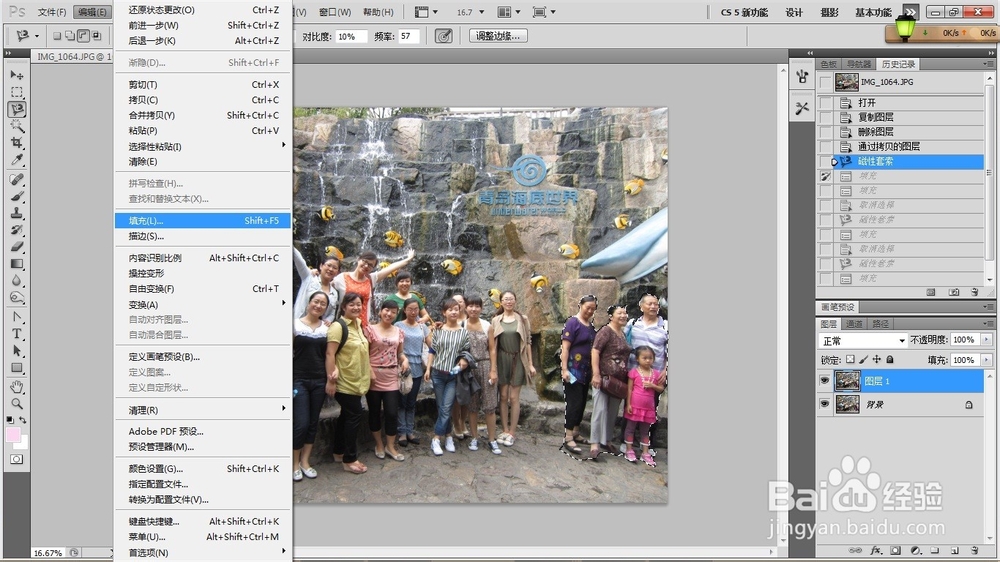Screen dimensions: 1000x562
Task: Open the tool preset picker arrow
Action: (x=36, y=36)
